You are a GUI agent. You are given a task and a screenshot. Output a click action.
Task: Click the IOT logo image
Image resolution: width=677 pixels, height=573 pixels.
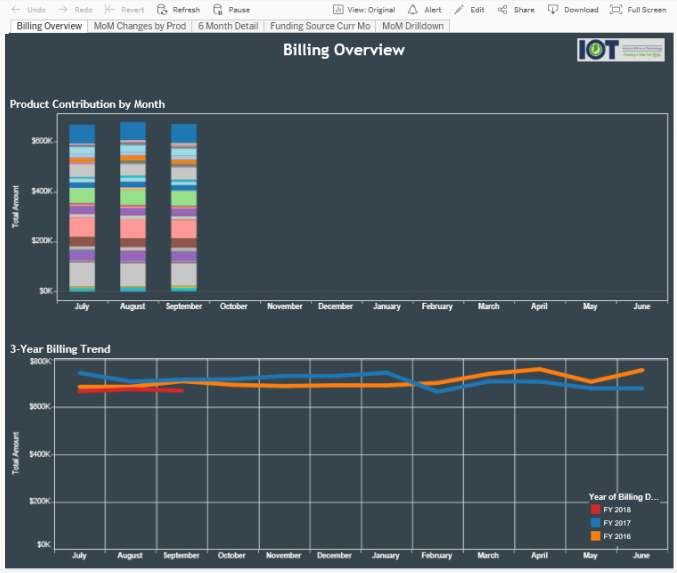[x=621, y=50]
